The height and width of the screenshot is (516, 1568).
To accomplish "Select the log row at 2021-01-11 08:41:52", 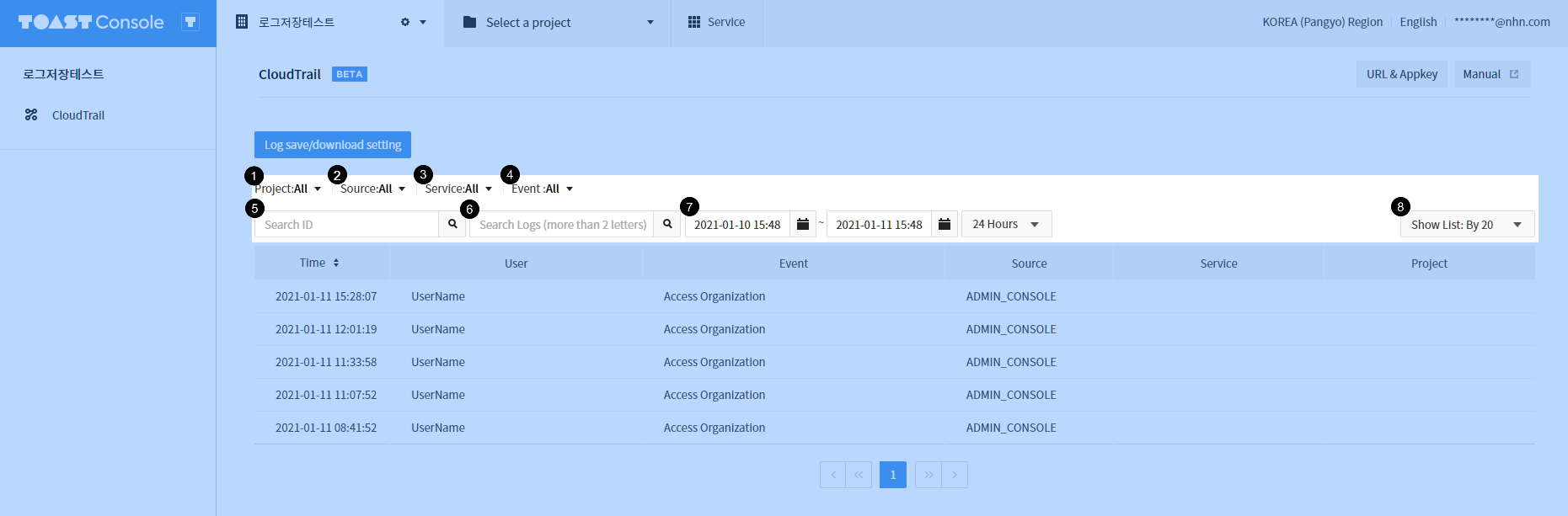I will [895, 428].
